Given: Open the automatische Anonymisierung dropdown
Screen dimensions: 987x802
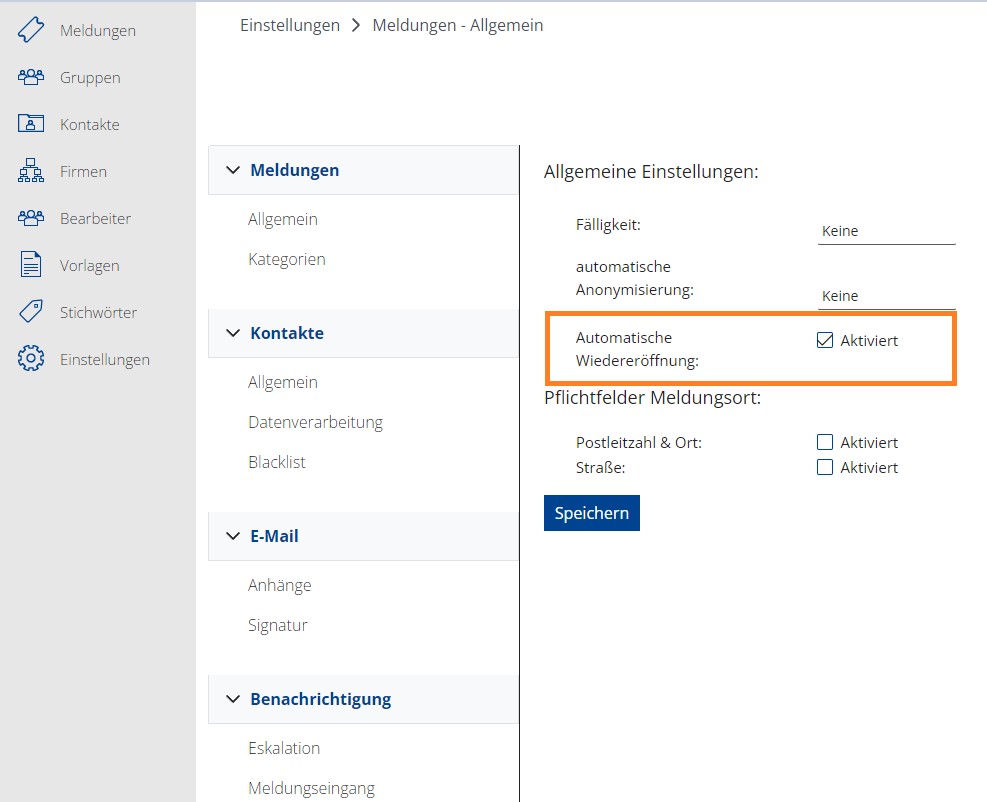Looking at the screenshot, I should tap(886, 296).
